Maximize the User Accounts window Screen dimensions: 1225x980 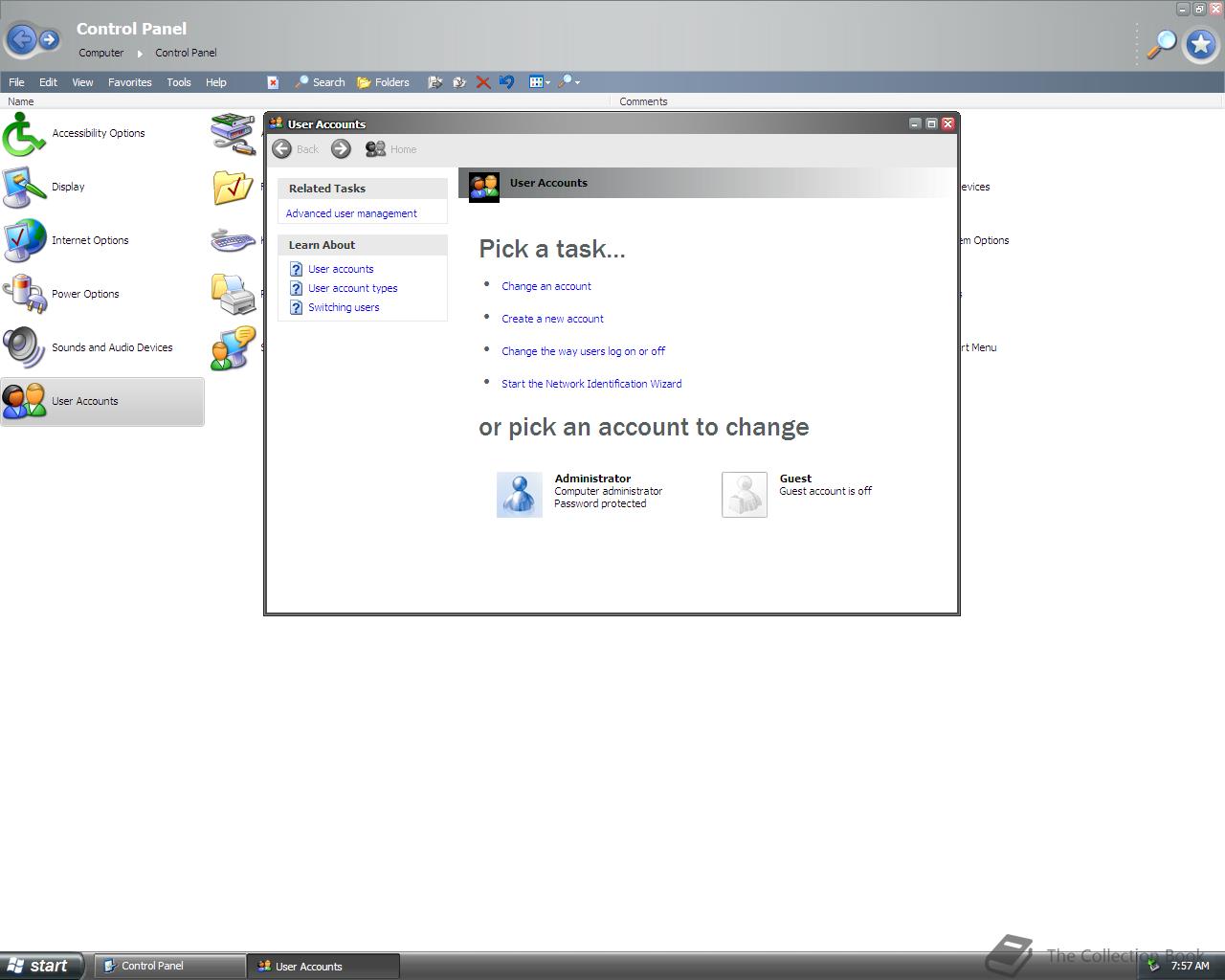[x=931, y=123]
